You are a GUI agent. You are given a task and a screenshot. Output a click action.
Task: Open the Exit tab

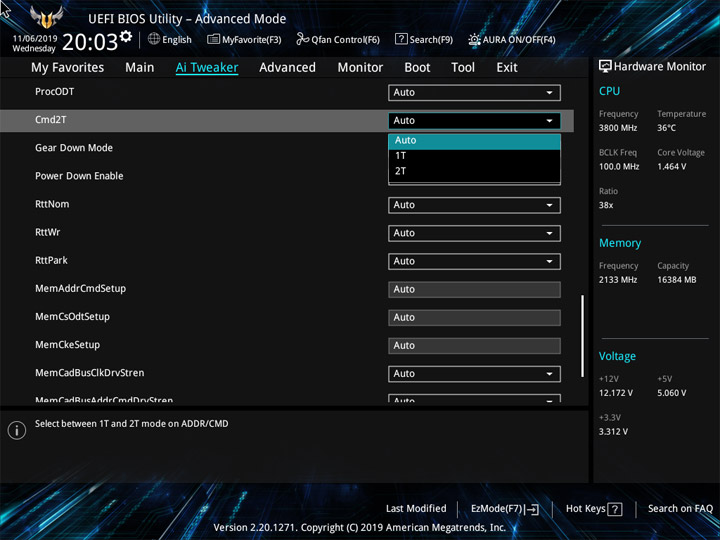(507, 68)
